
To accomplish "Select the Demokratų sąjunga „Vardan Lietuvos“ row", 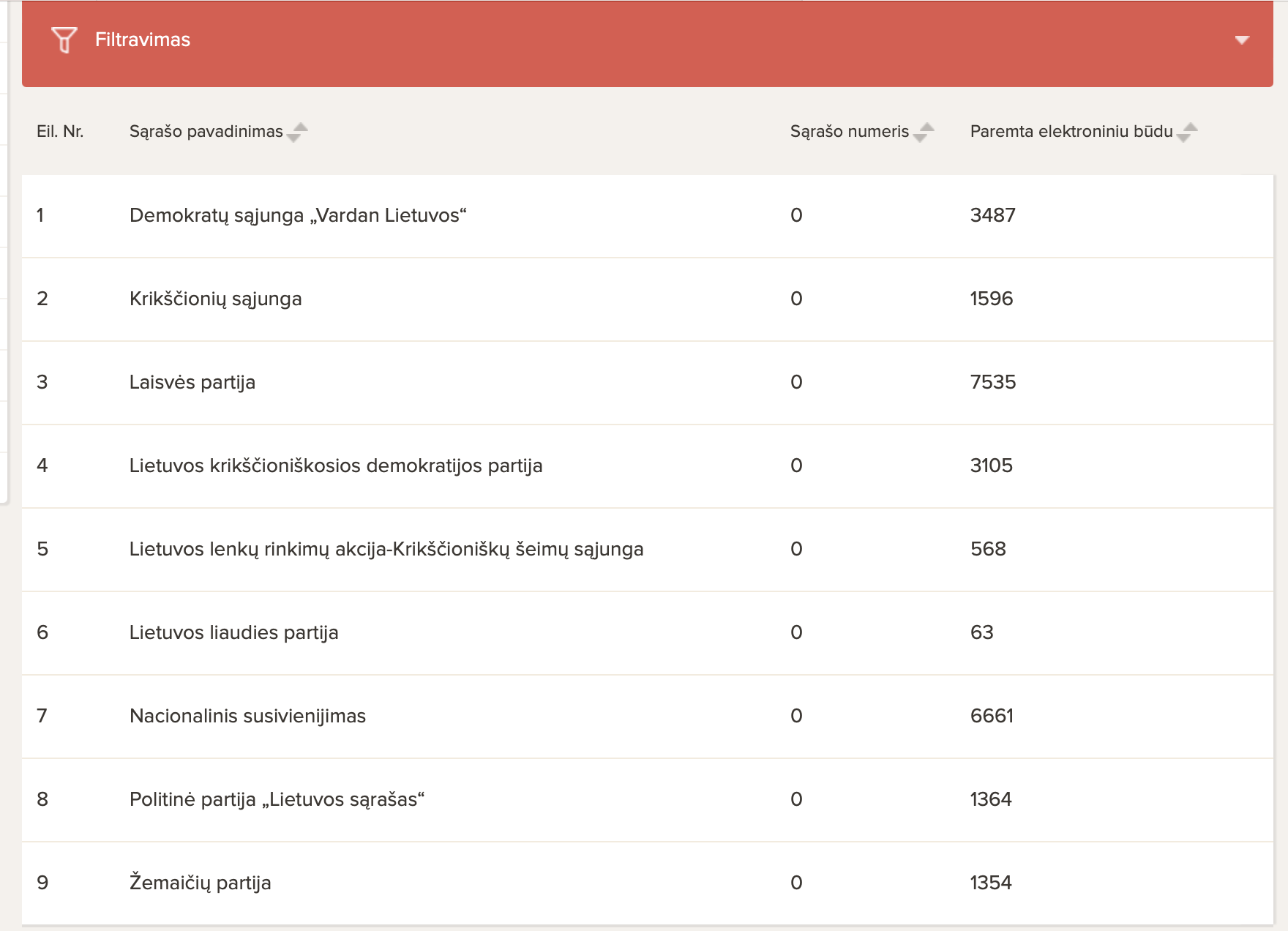I will pos(648,216).
